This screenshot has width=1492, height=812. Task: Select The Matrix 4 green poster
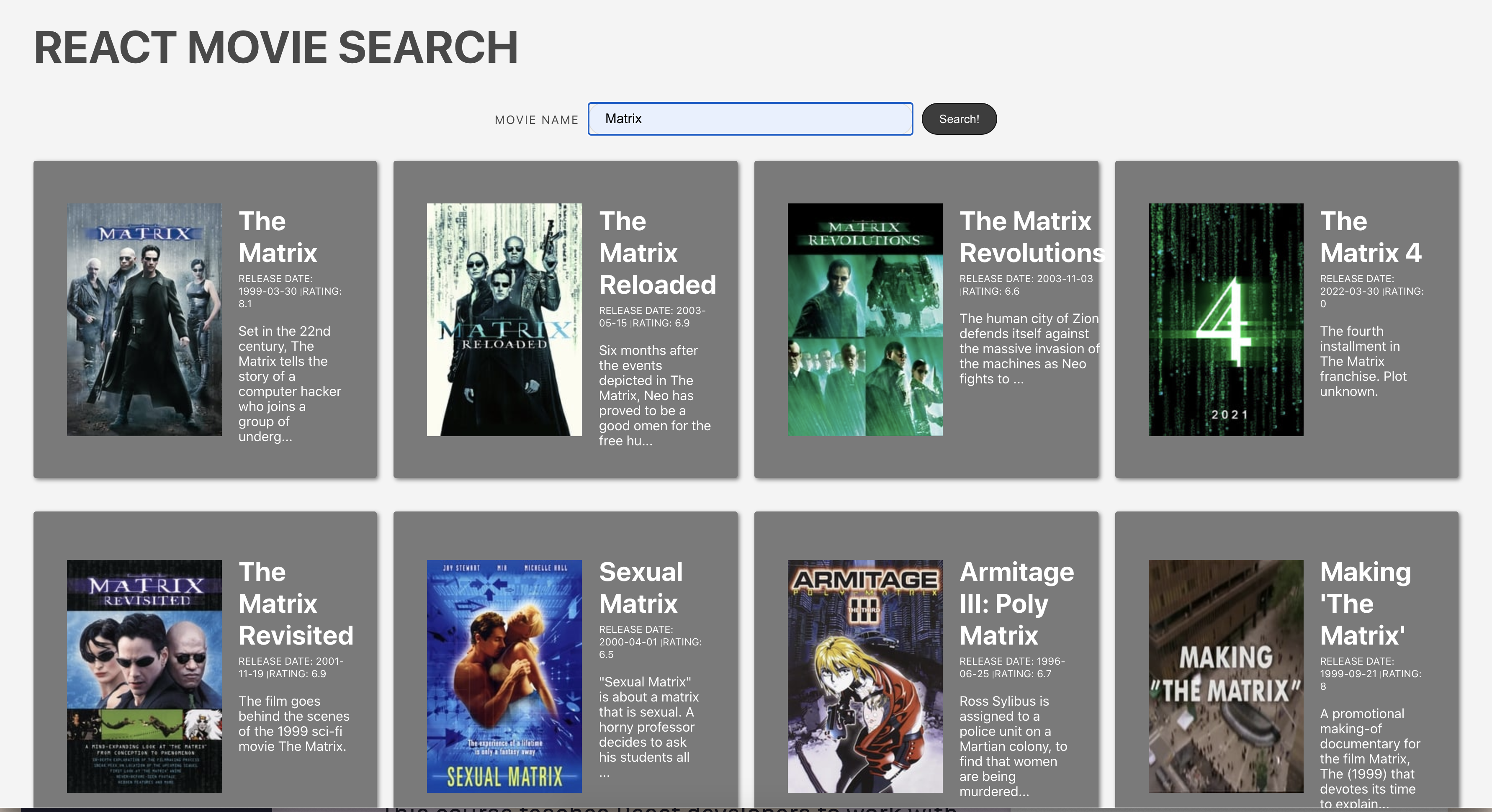click(x=1226, y=319)
